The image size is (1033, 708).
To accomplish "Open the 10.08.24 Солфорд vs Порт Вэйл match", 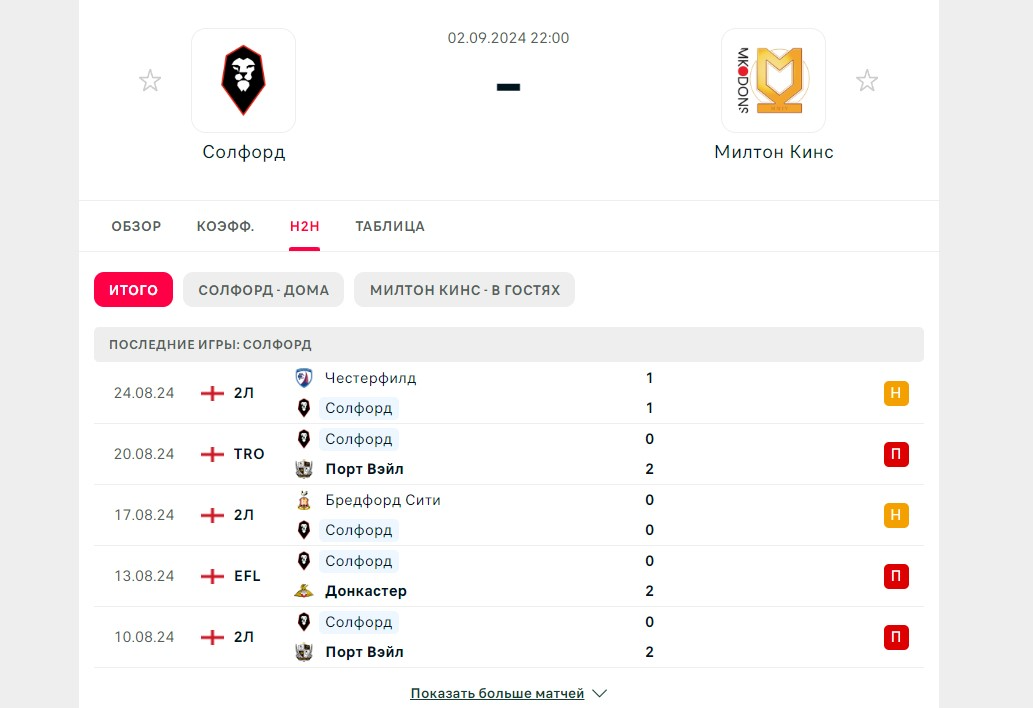I will (x=500, y=637).
